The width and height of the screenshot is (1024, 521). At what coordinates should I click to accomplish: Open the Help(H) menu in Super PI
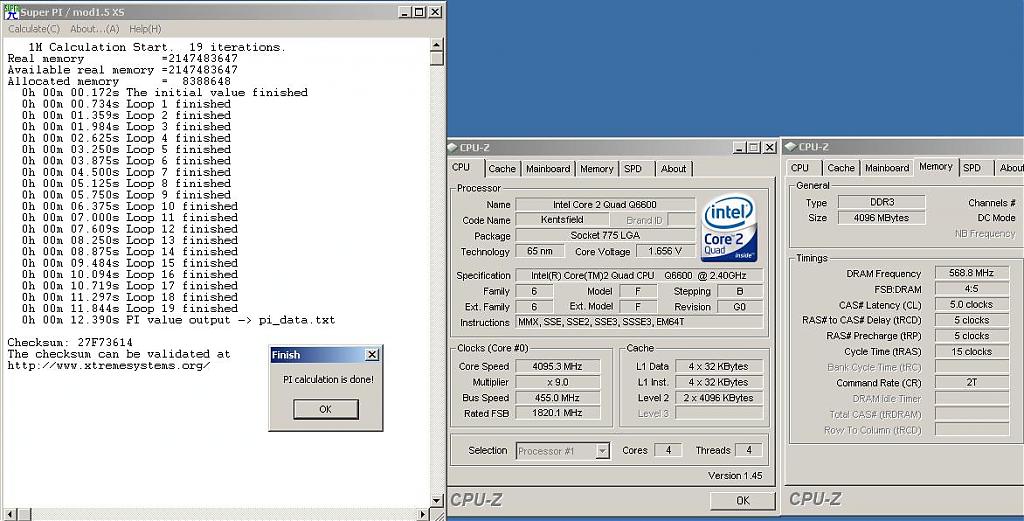pos(145,29)
